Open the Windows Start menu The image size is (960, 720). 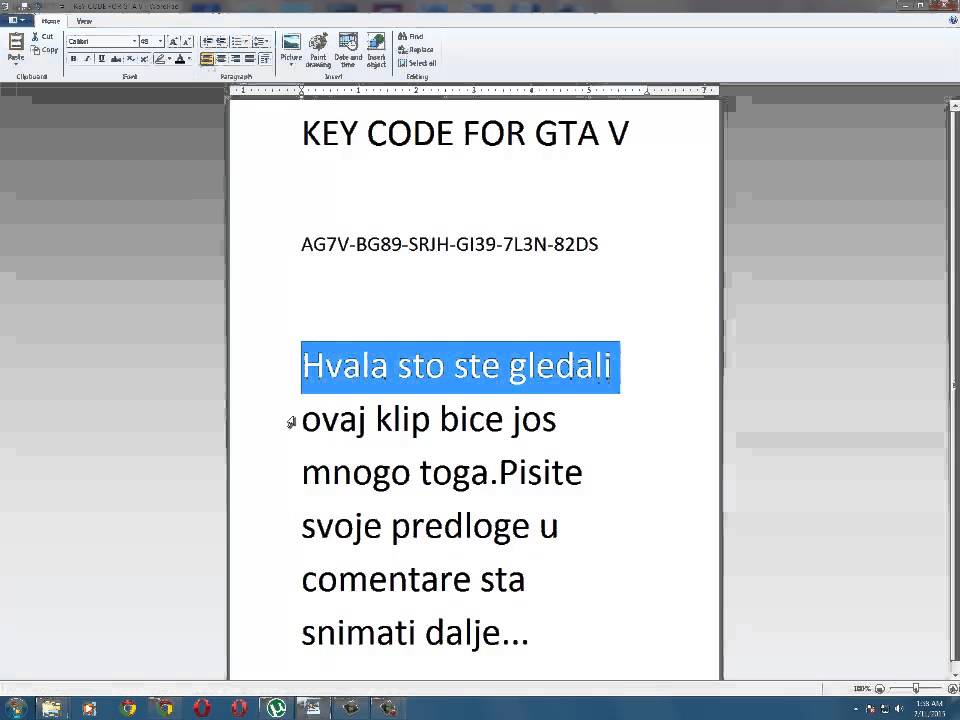[x=16, y=708]
